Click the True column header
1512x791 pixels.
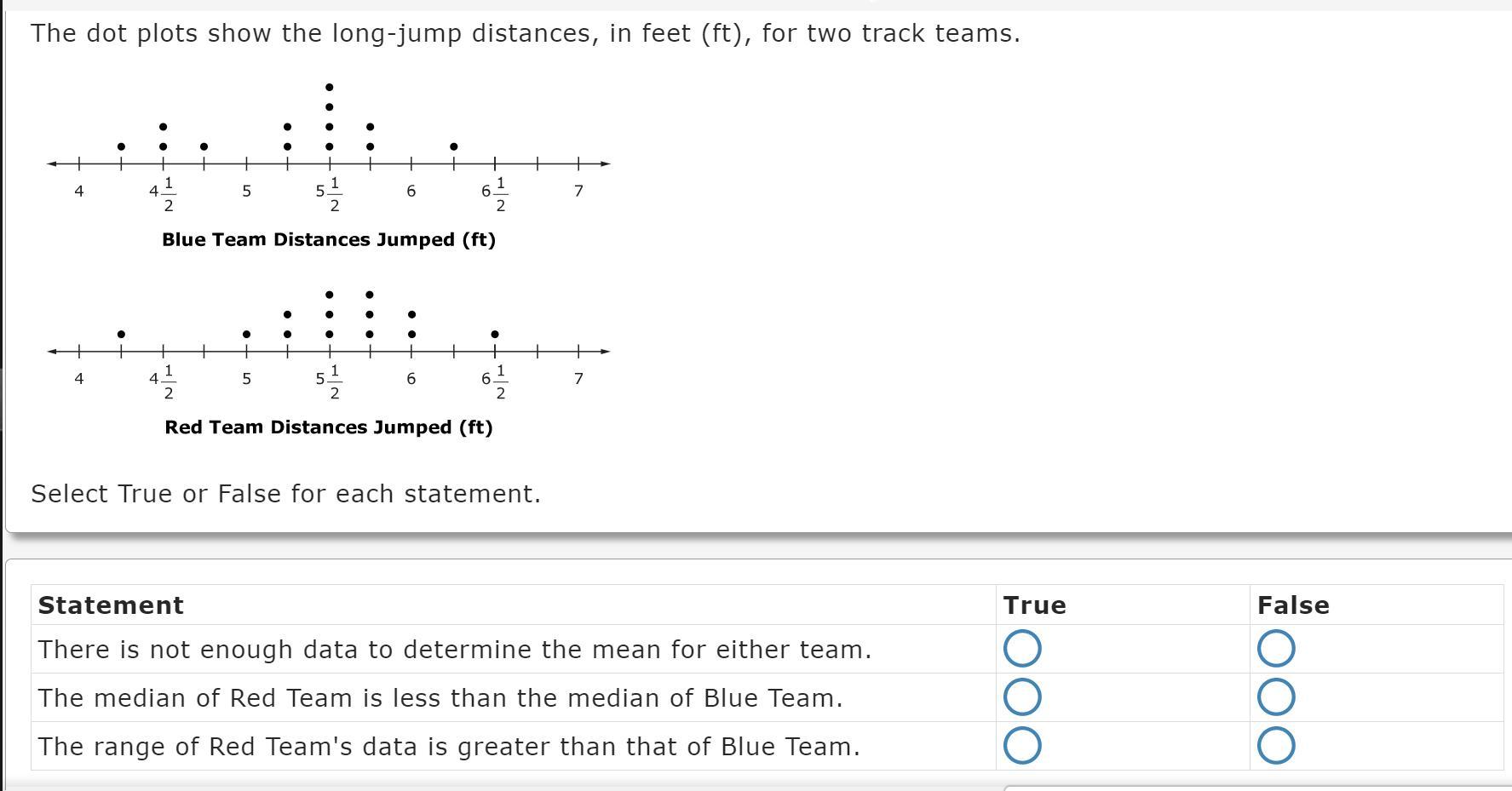coord(1034,605)
